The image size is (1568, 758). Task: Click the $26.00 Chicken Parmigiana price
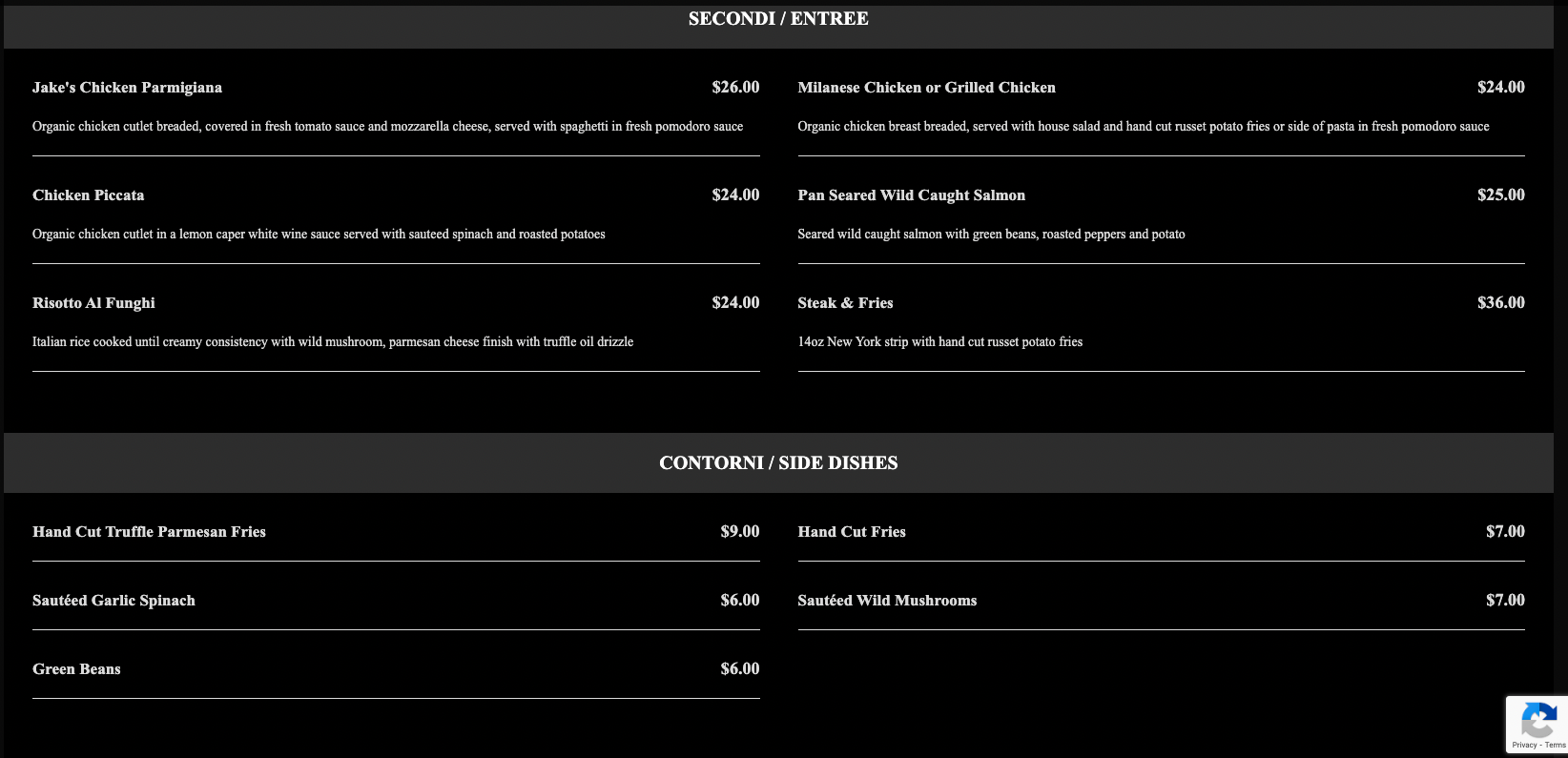[735, 88]
